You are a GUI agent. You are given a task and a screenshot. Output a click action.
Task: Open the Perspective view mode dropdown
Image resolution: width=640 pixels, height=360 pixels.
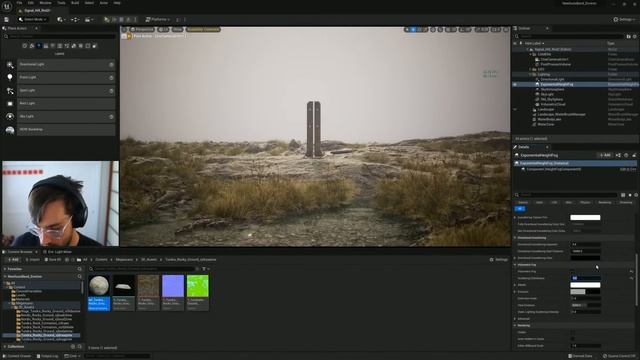[x=142, y=29]
